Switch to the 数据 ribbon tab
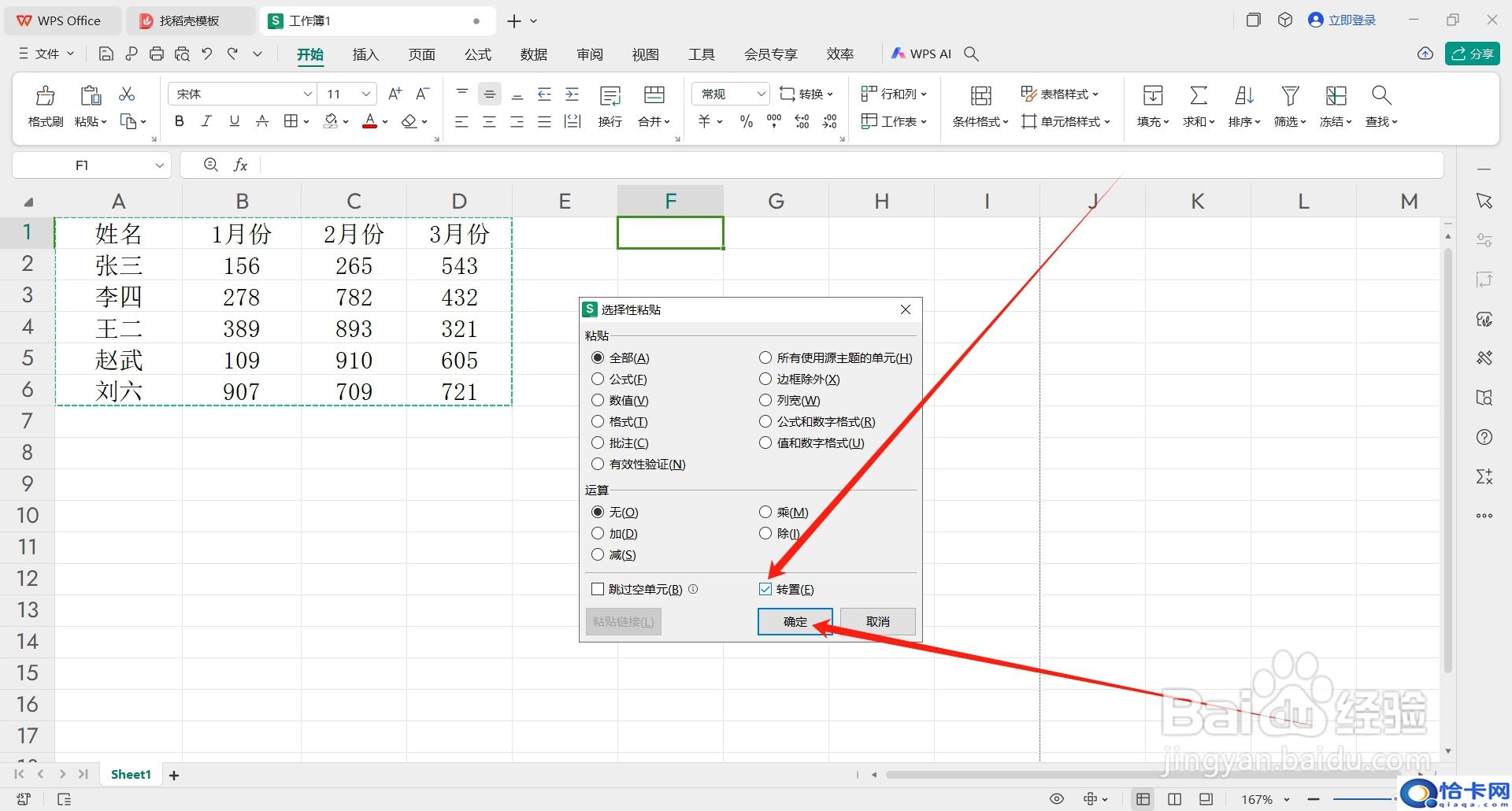 (533, 54)
